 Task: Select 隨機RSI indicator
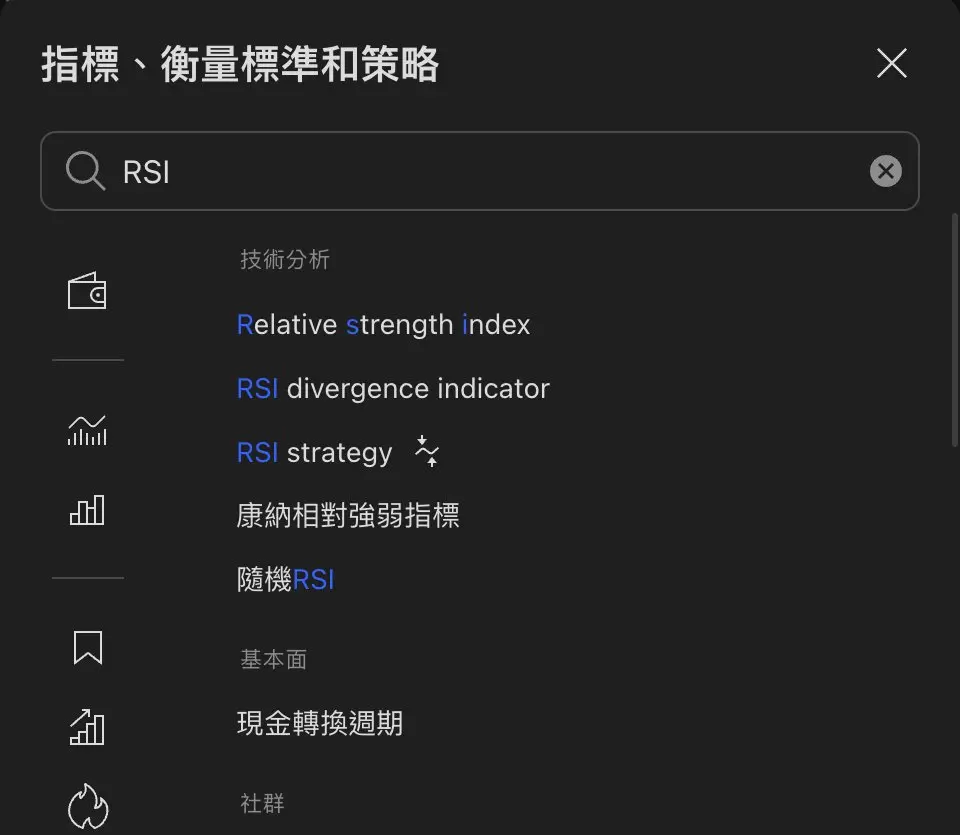click(286, 579)
